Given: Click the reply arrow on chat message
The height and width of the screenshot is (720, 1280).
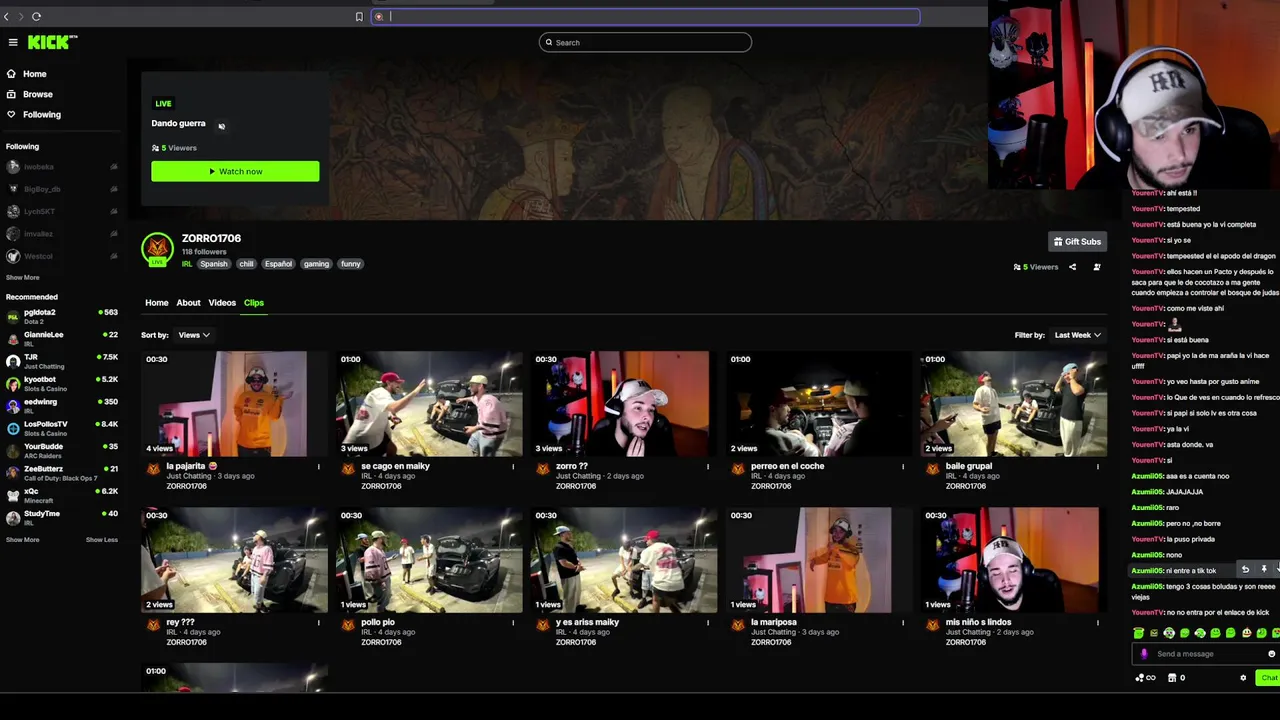Looking at the screenshot, I should click(x=1245, y=569).
